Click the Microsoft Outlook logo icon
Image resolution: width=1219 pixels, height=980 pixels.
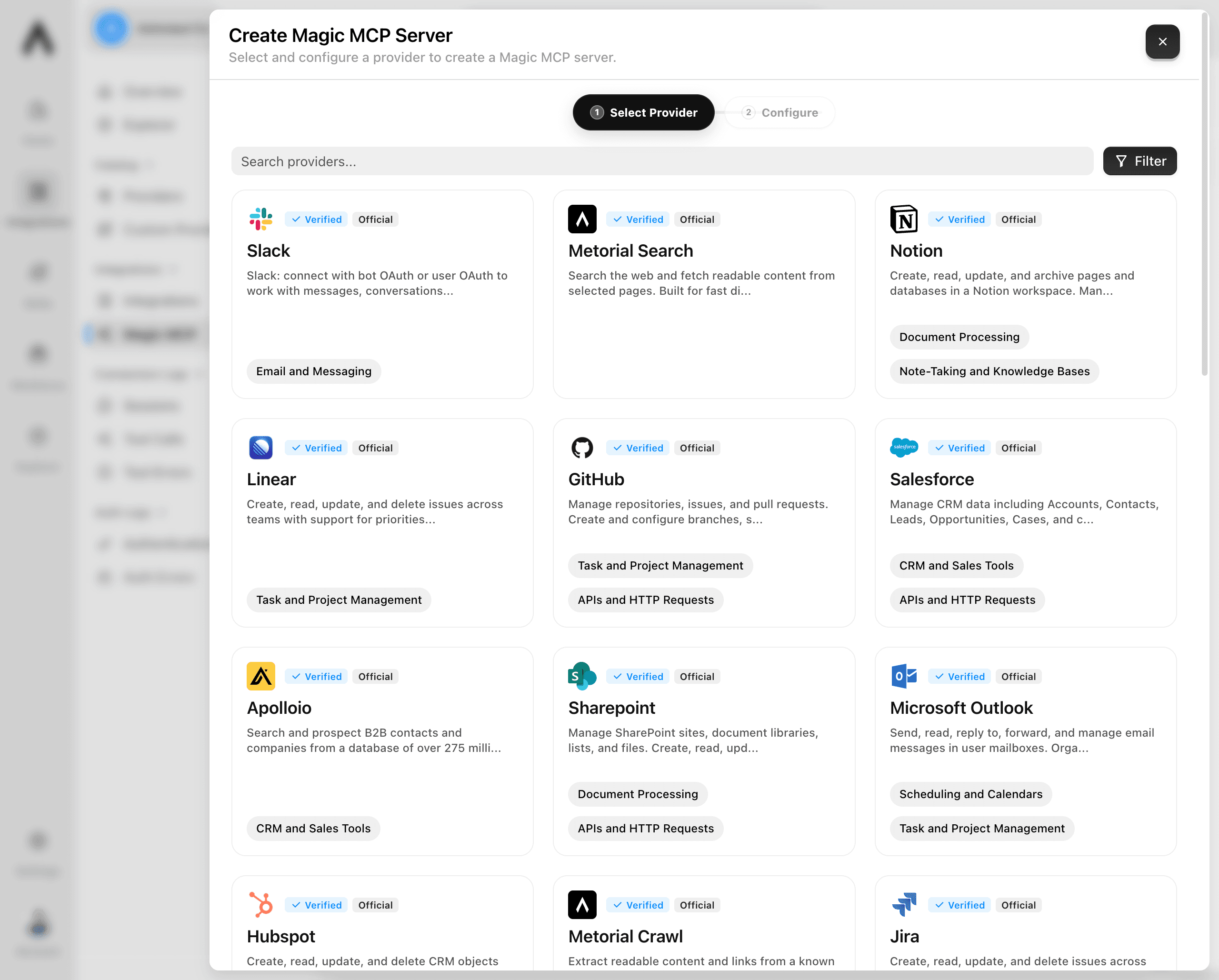903,676
